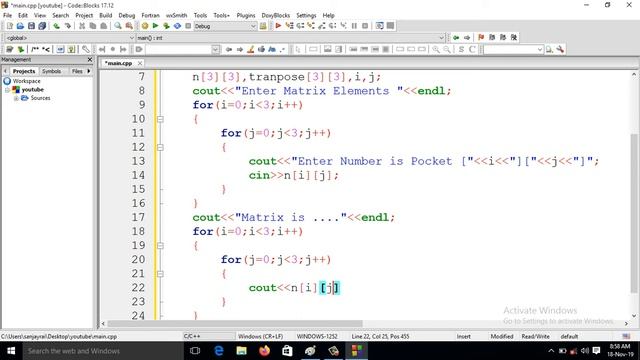Click the debugger Pause icon
Image resolution: width=640 pixels, height=360 pixels.
tap(354, 26)
